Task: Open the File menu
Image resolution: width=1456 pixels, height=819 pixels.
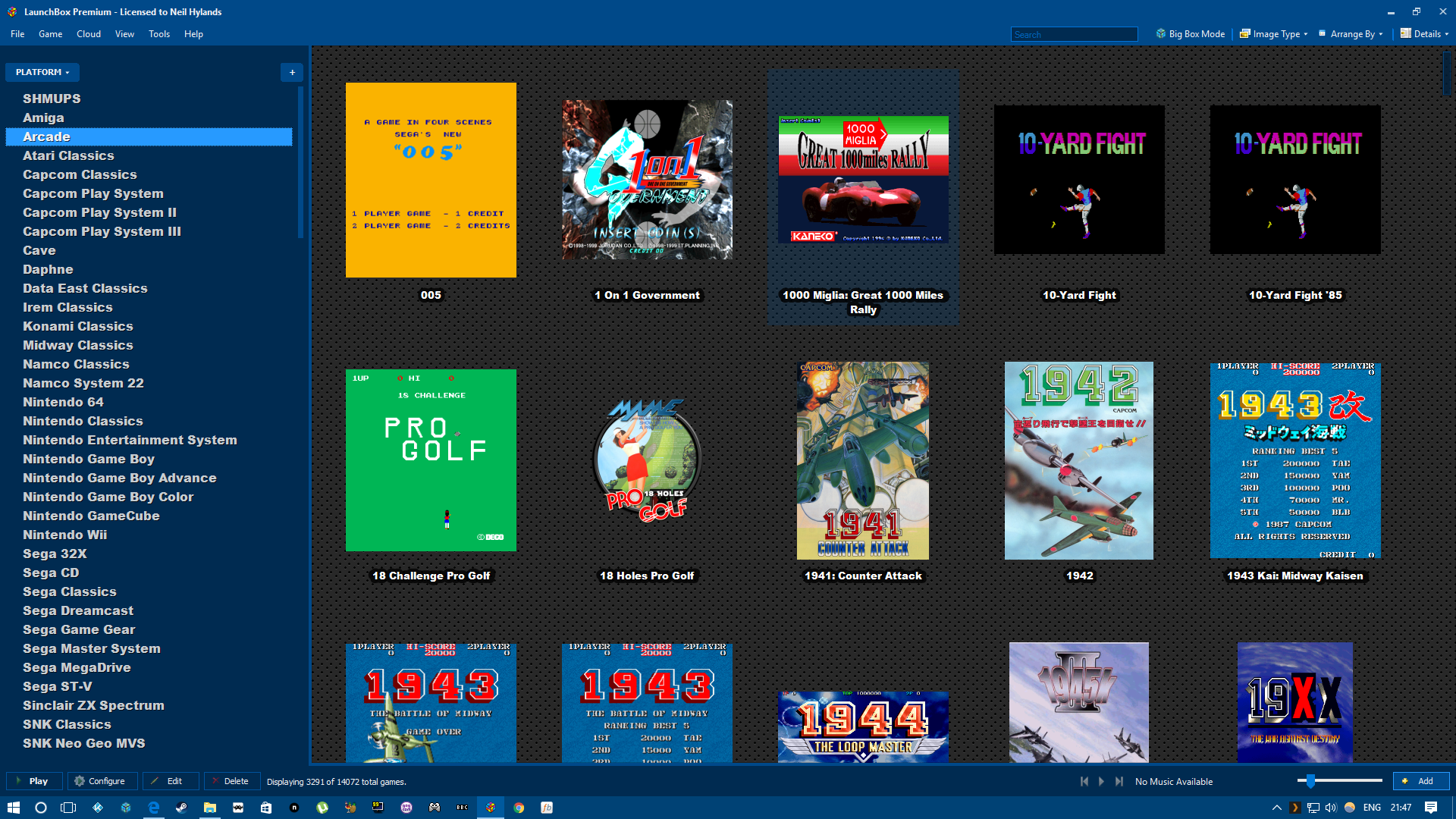Action: (x=17, y=34)
